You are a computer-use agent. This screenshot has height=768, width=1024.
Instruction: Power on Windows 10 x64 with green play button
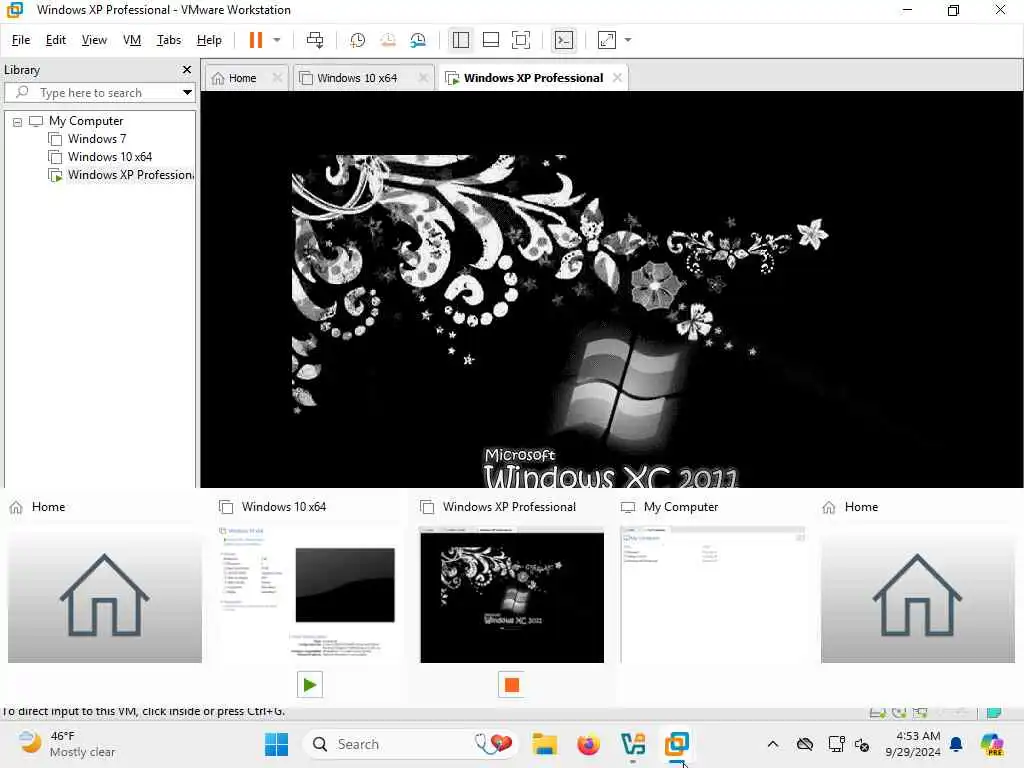coord(310,684)
